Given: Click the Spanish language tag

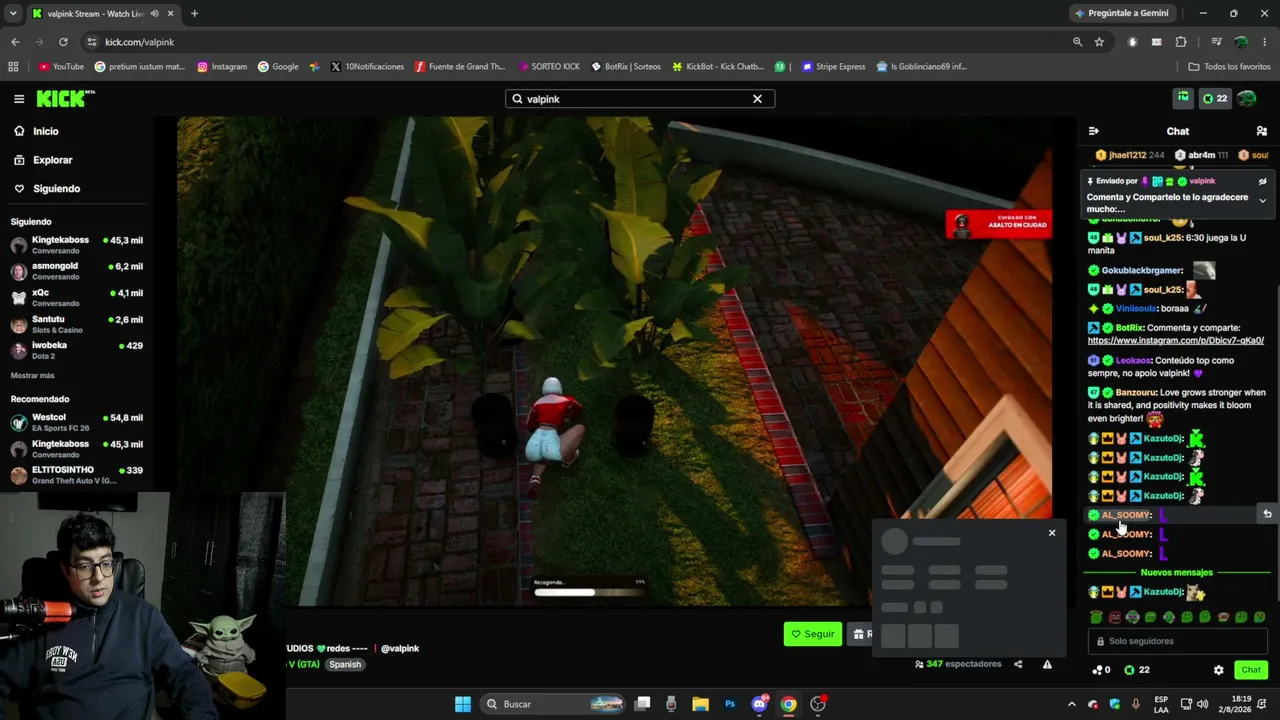Looking at the screenshot, I should (345, 665).
